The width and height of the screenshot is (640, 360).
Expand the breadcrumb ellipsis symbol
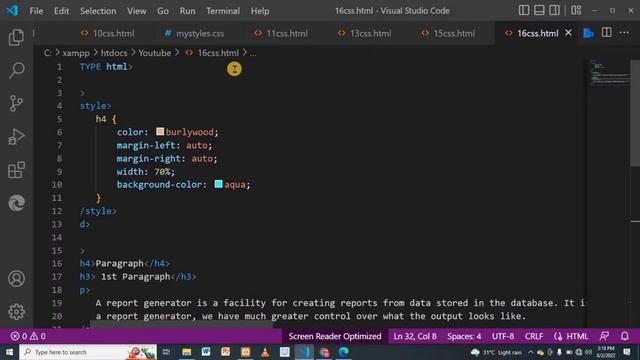click(x=253, y=53)
